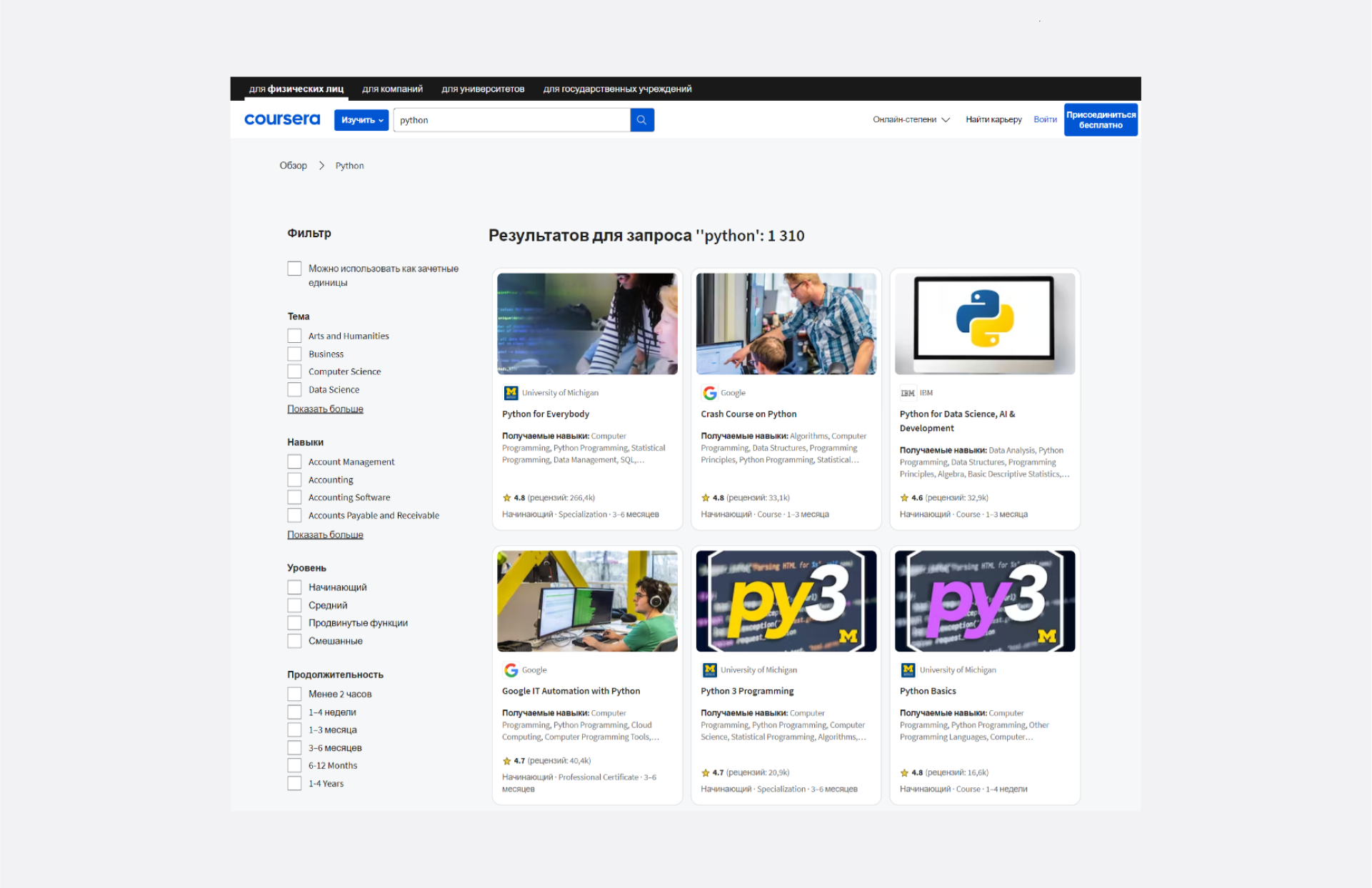The height and width of the screenshot is (888, 1372).
Task: Click the search field containing python
Action: pyautogui.click(x=511, y=120)
